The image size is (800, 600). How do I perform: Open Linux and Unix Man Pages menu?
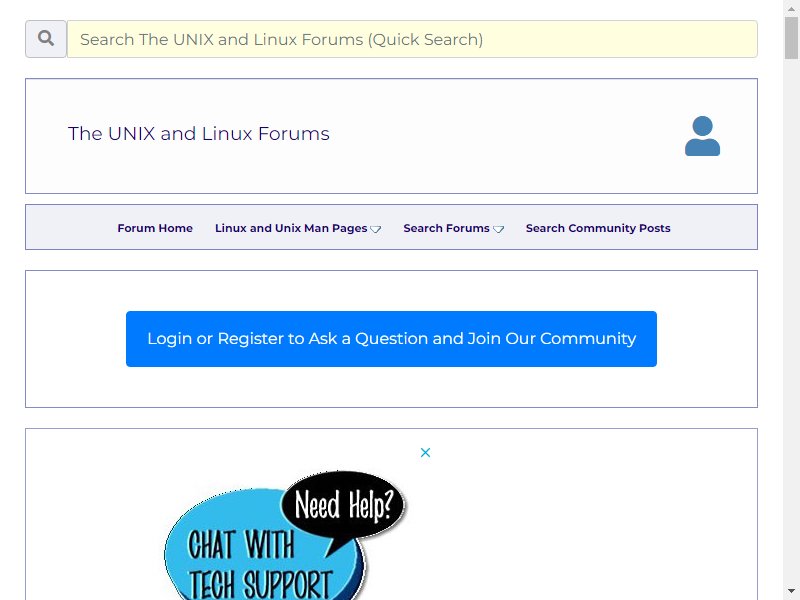(291, 228)
